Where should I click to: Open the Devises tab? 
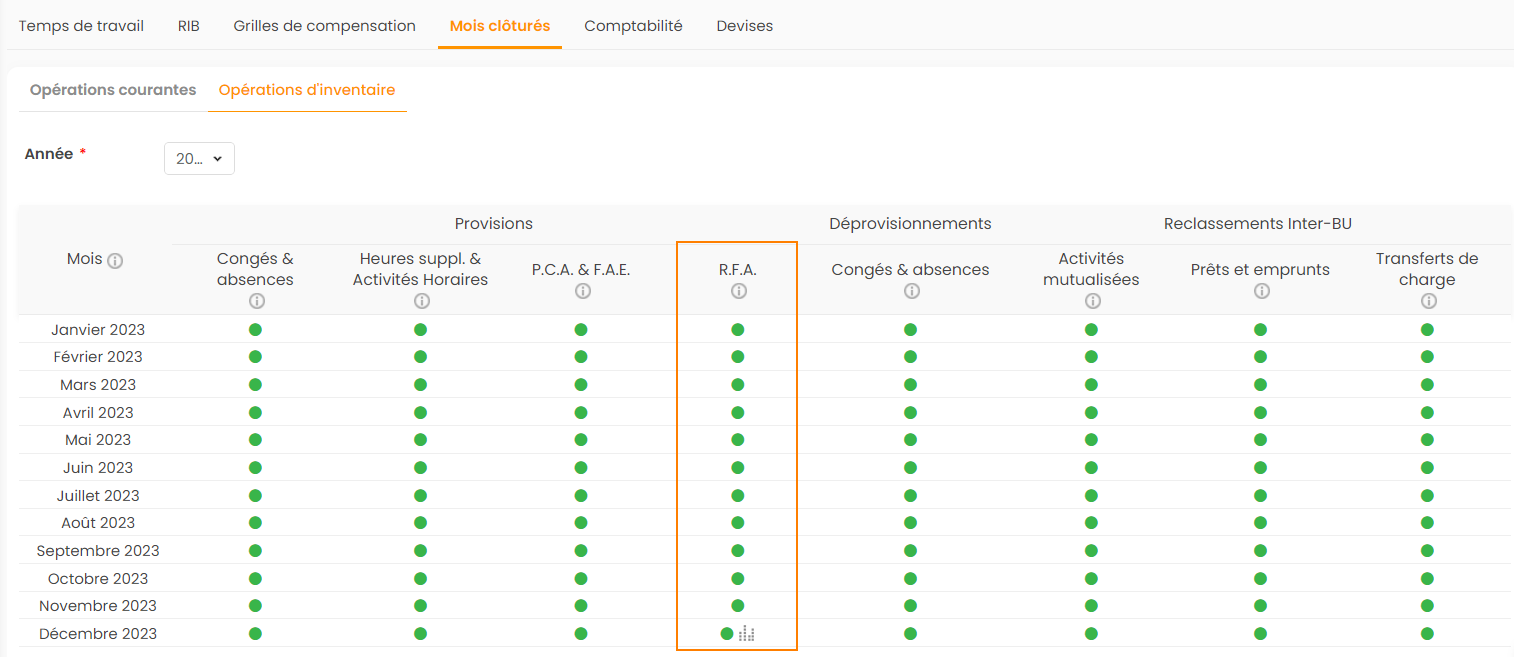coord(744,26)
